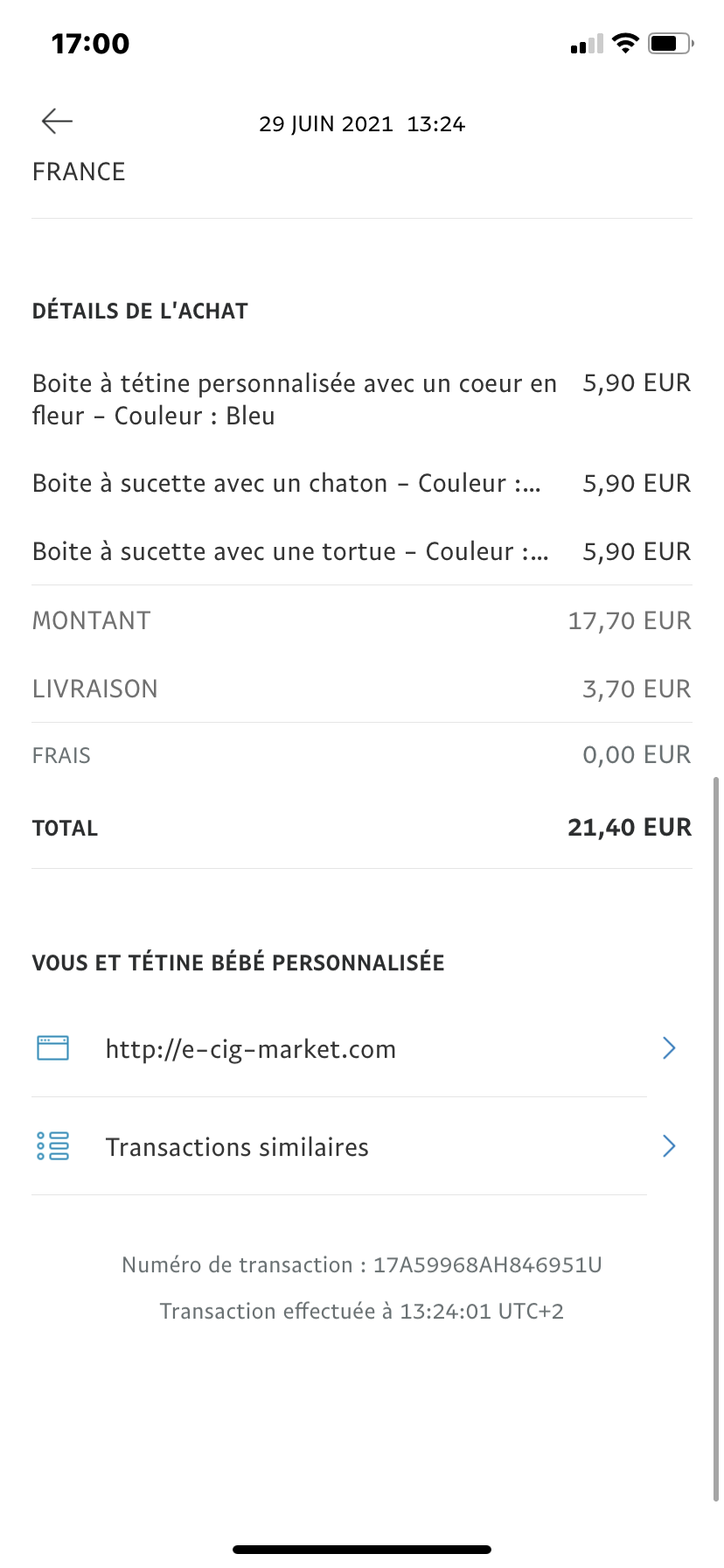Tap the LIVRAISON 3,70 EUR row
This screenshot has height=1568, width=724.
coord(362,689)
